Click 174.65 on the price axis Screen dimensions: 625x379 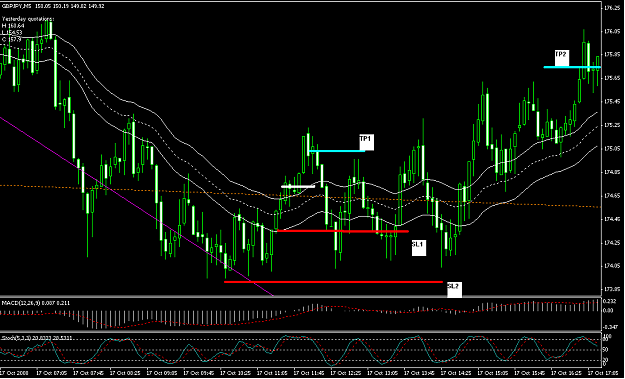click(x=611, y=196)
